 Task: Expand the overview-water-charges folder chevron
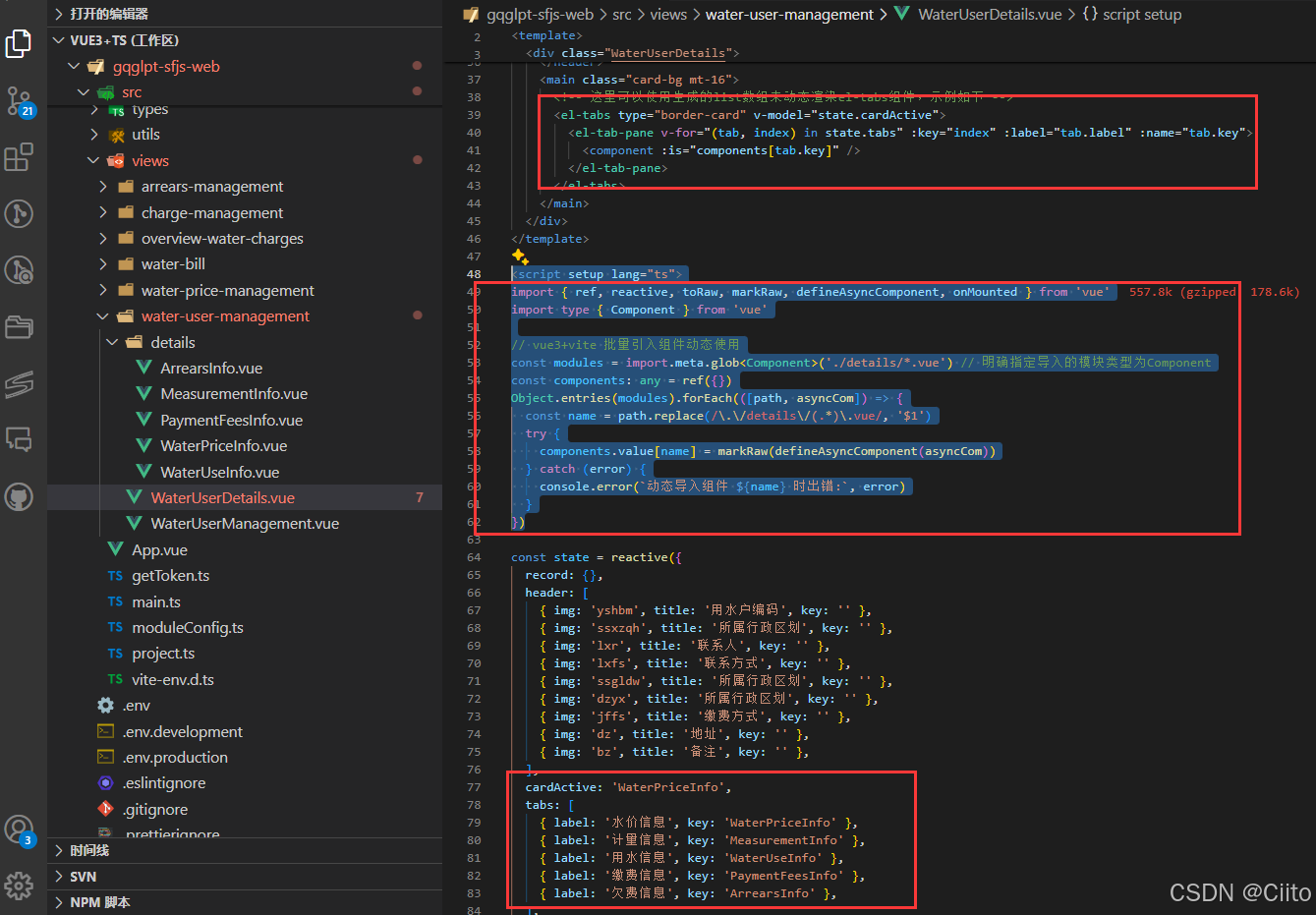(103, 238)
